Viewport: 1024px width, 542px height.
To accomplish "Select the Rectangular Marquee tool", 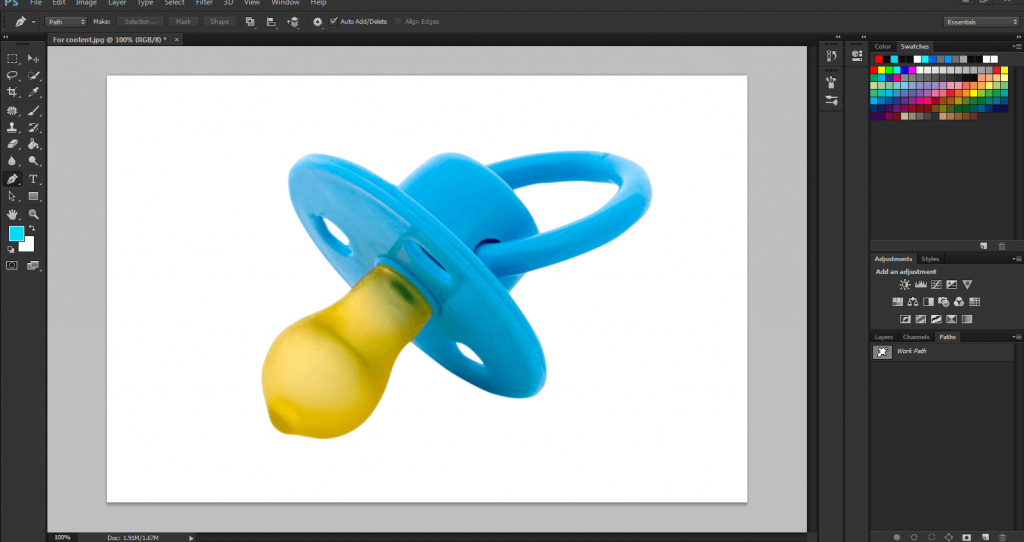I will pos(12,59).
